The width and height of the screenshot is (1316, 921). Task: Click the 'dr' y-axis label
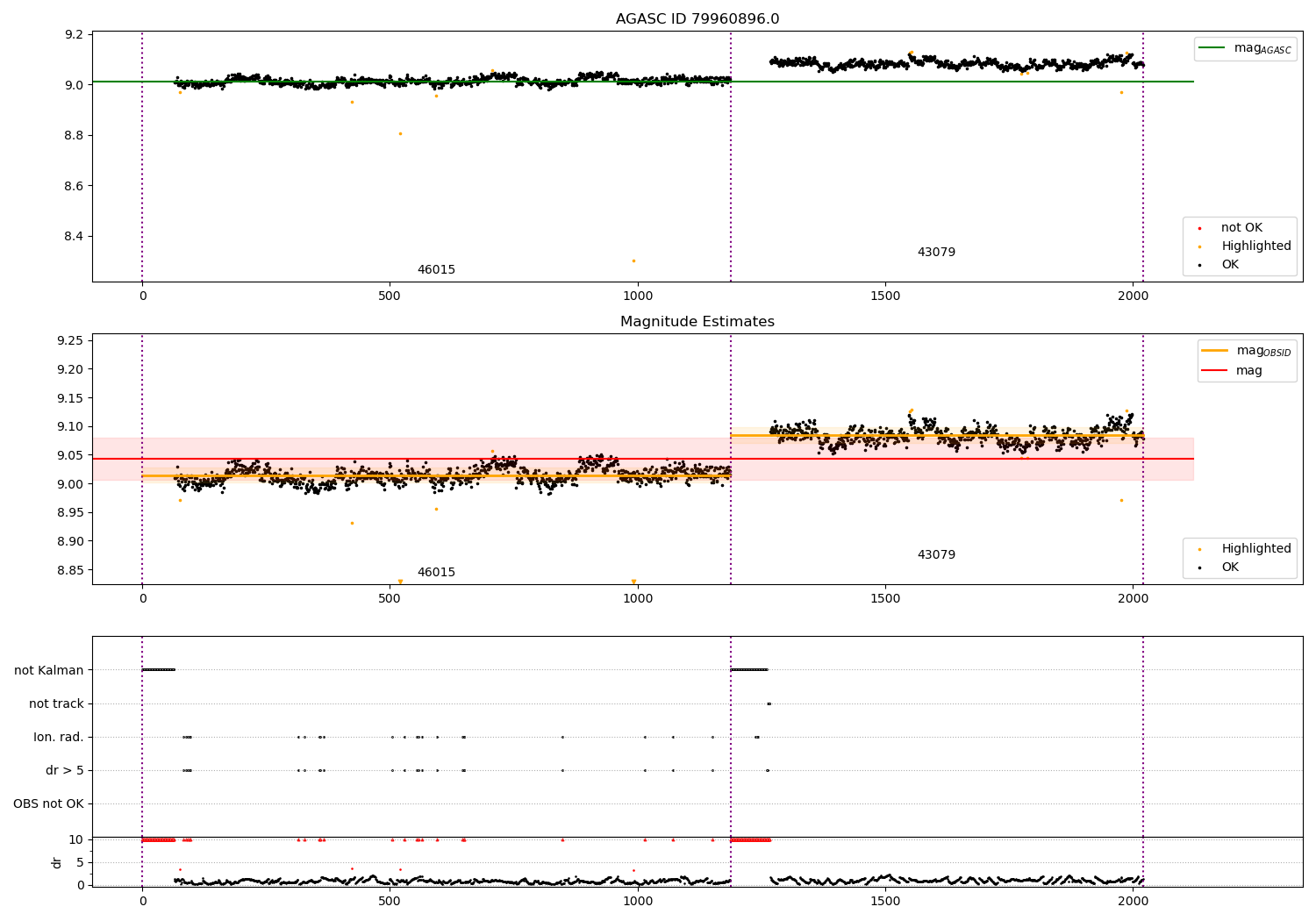(x=57, y=863)
